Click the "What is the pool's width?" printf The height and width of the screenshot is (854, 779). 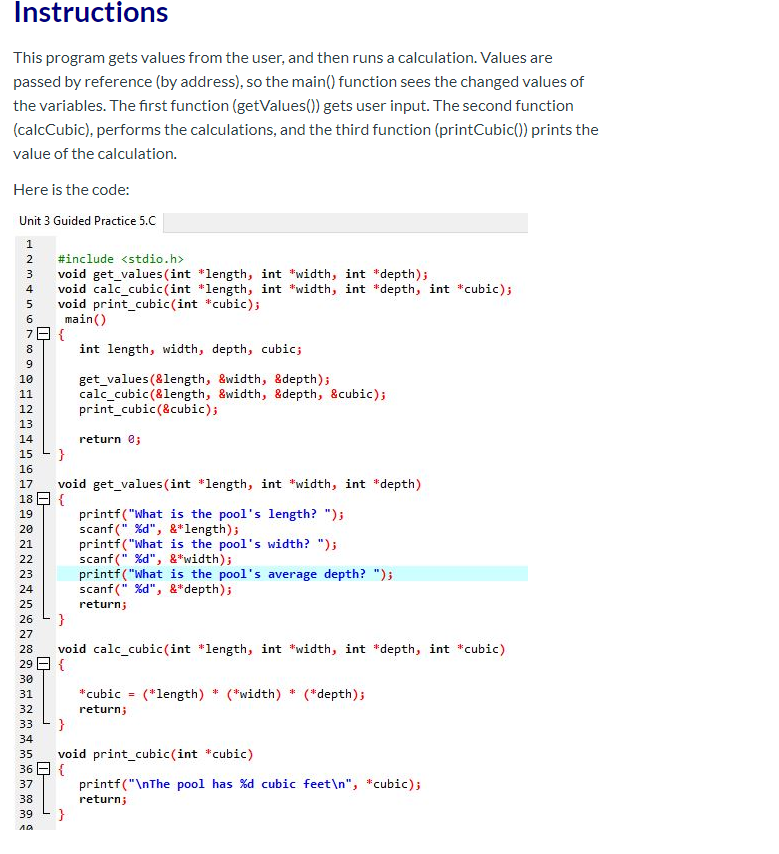[x=208, y=544]
